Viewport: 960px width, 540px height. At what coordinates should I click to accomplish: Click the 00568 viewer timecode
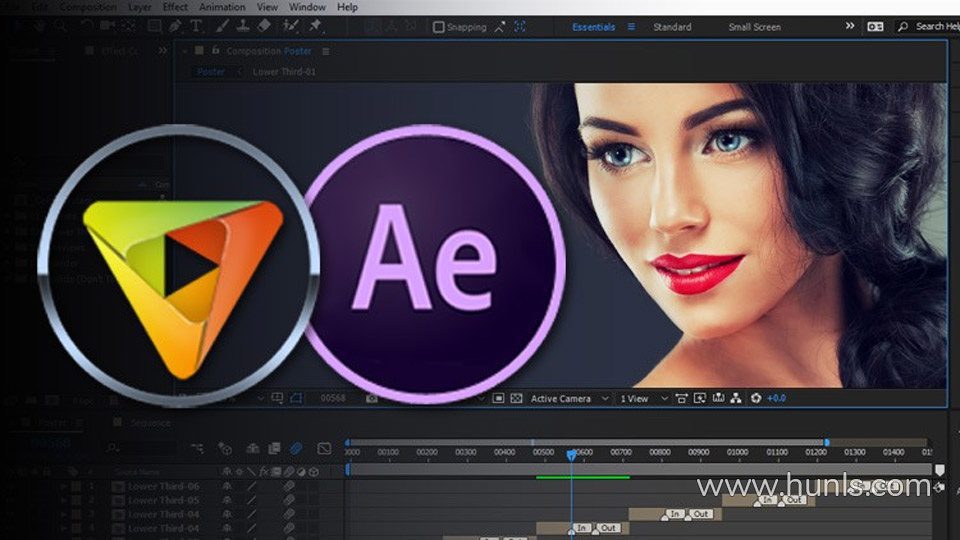click(x=333, y=399)
